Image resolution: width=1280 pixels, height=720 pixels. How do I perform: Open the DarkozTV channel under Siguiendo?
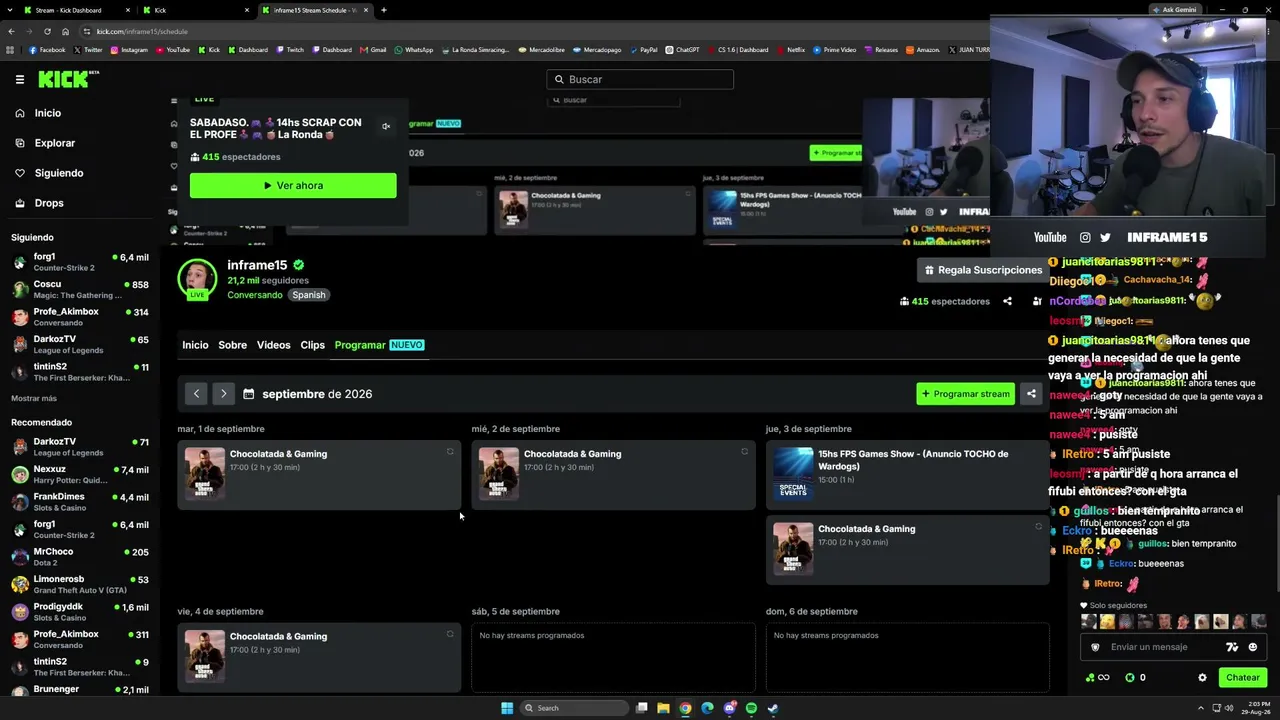click(x=80, y=344)
